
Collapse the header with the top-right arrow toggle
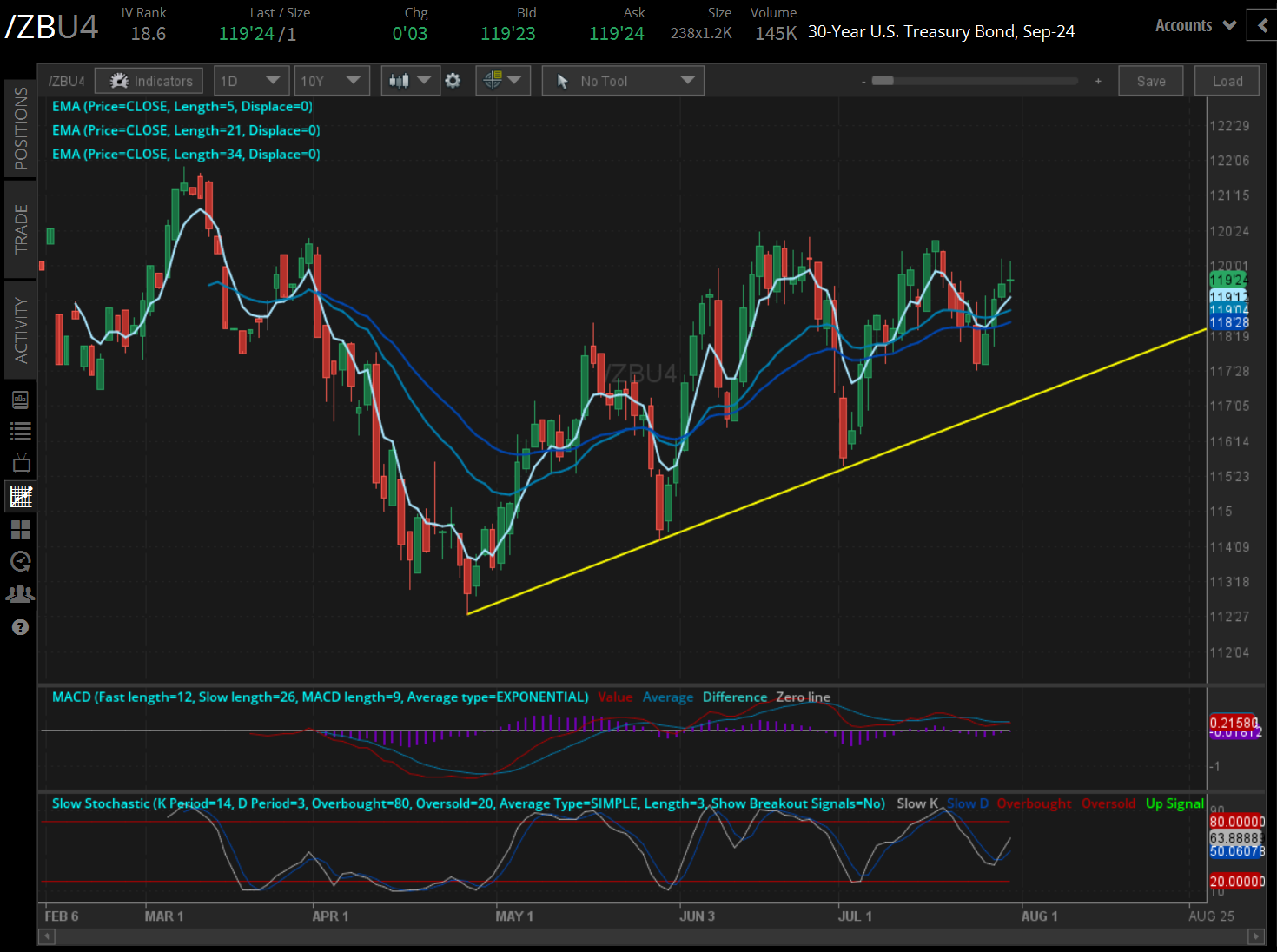coord(1262,25)
